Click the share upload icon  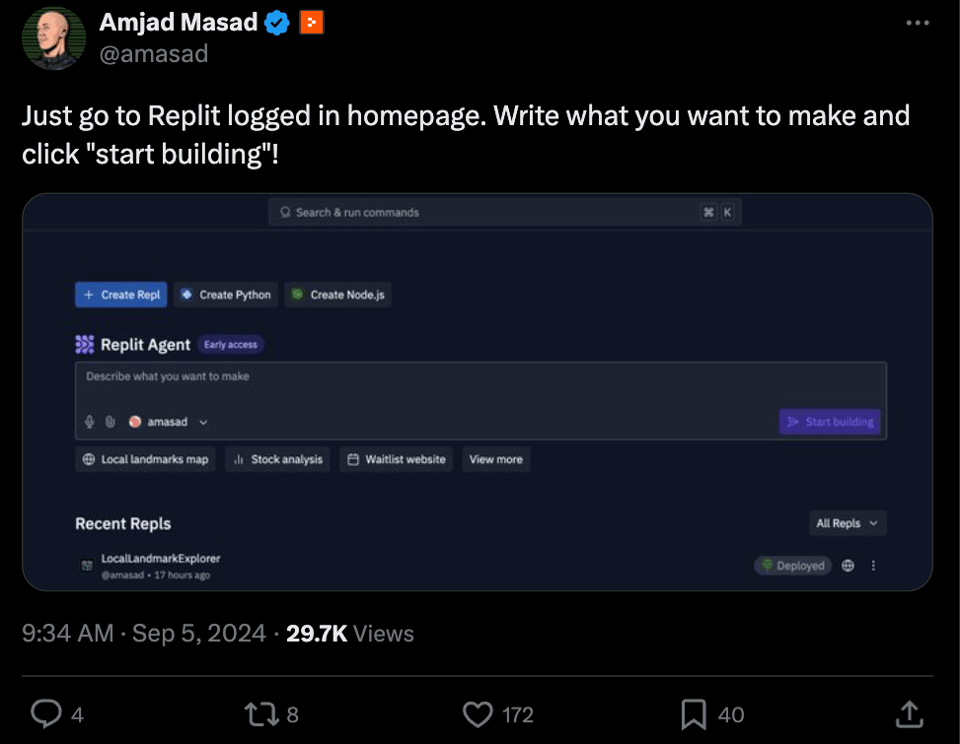click(908, 713)
